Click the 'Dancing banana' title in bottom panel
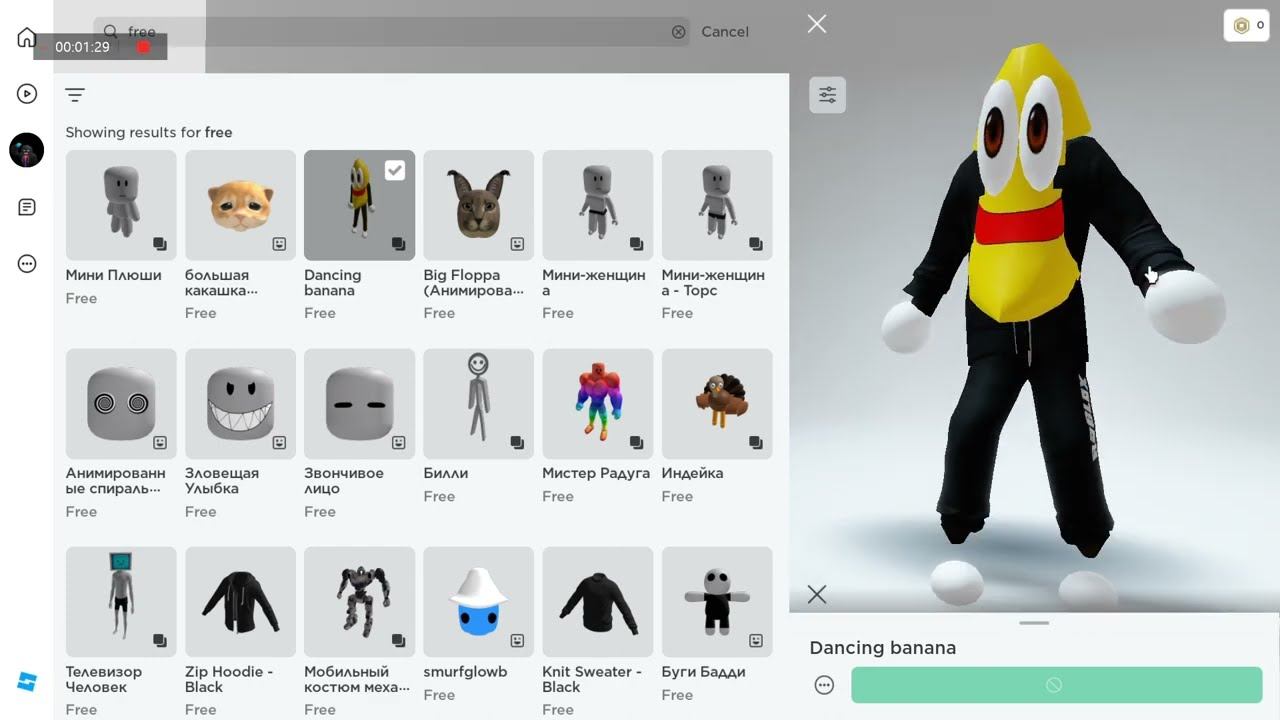 click(x=882, y=648)
